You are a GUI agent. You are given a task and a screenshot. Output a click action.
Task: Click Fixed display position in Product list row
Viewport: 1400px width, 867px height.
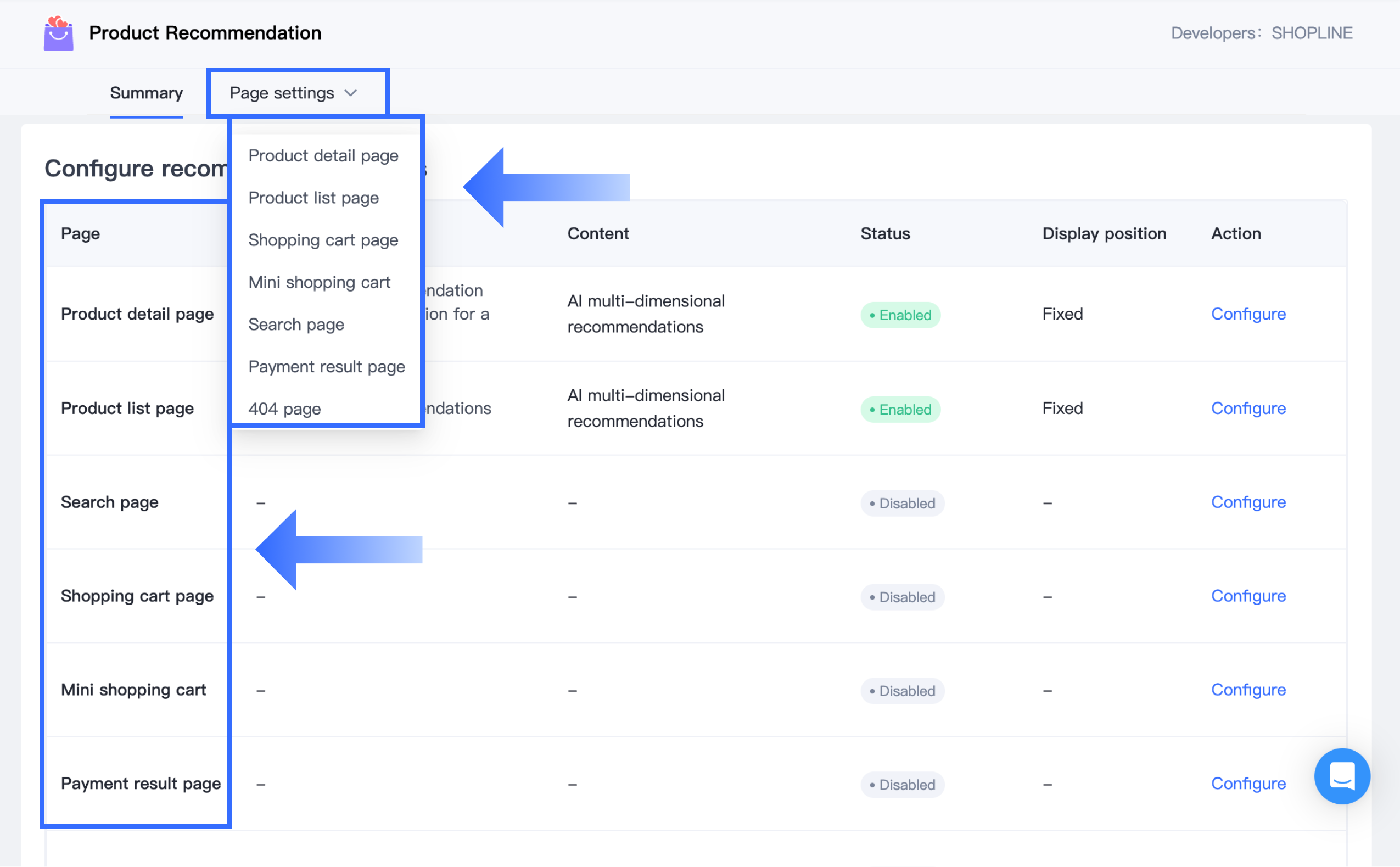(x=1062, y=409)
